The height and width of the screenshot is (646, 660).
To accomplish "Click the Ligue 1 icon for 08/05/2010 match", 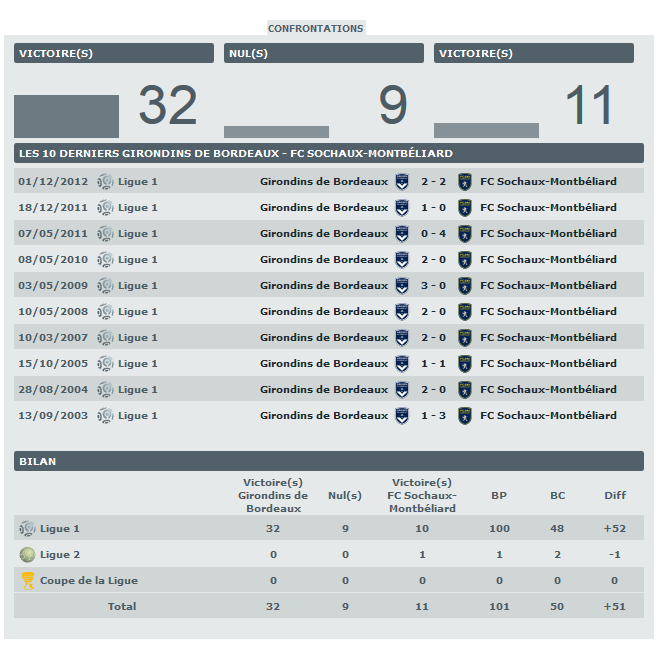I will (x=105, y=260).
